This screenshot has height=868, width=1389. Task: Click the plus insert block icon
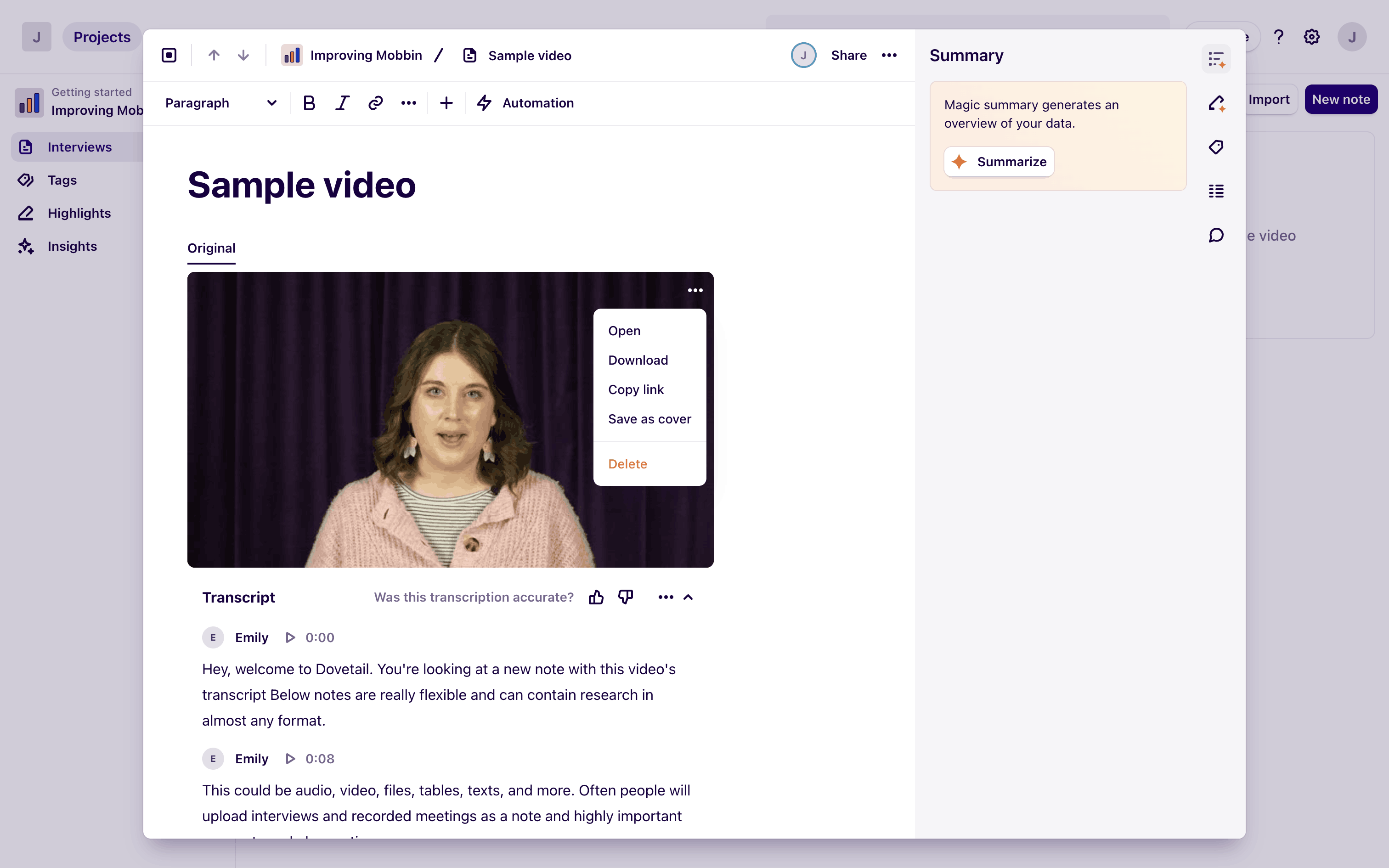coord(446,103)
